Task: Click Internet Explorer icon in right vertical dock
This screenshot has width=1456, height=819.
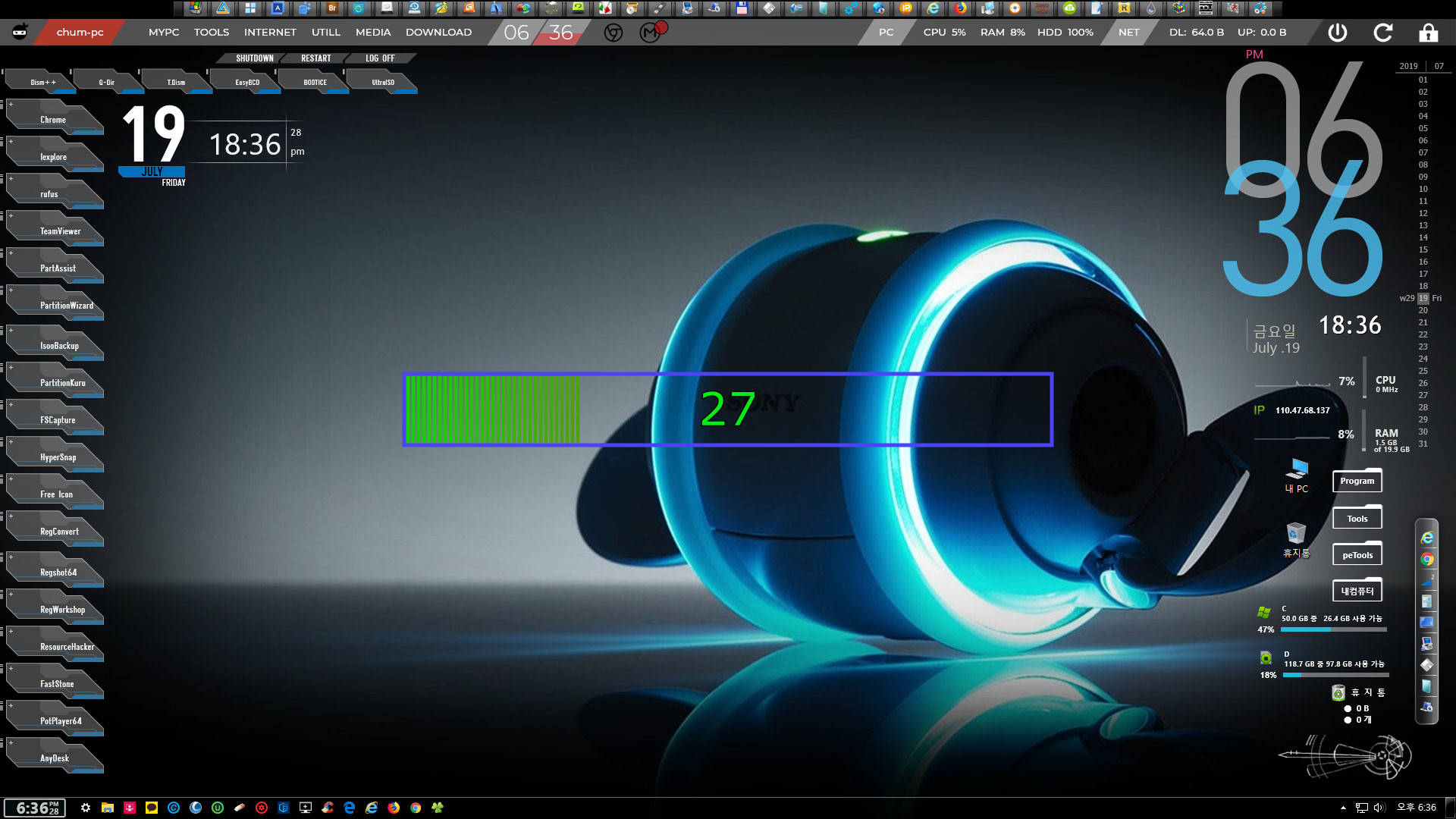Action: pyautogui.click(x=1427, y=538)
